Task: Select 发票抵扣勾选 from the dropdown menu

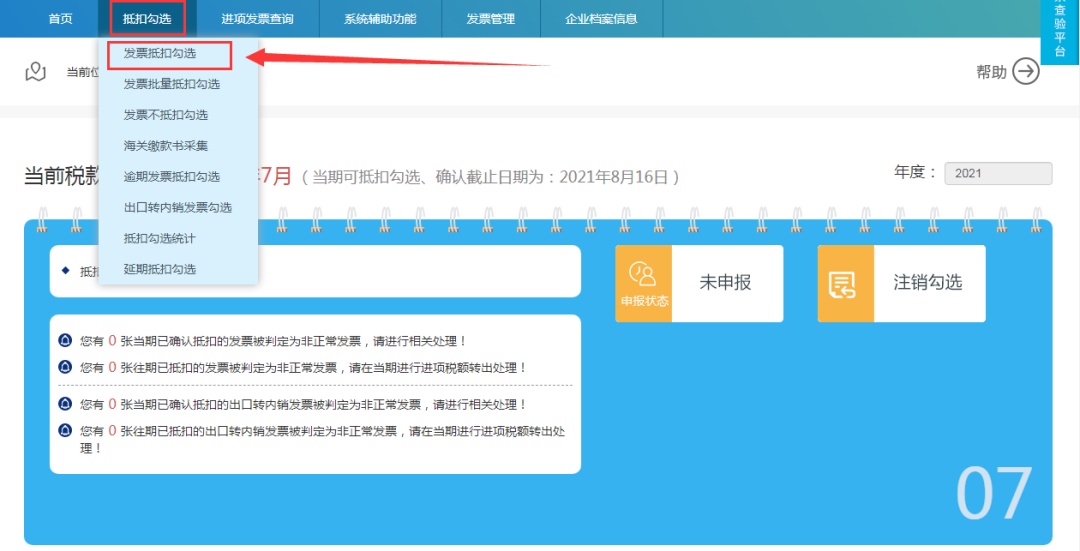Action: [160, 53]
